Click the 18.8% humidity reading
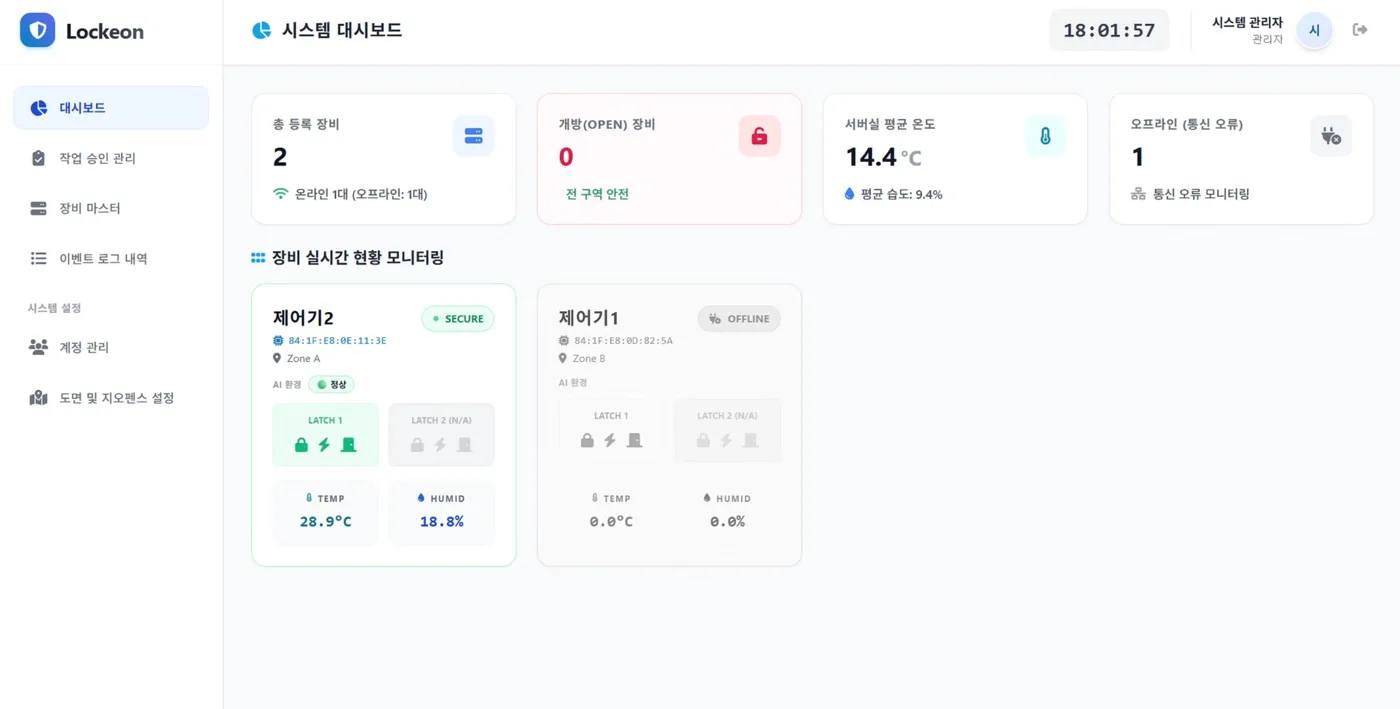 tap(441, 521)
